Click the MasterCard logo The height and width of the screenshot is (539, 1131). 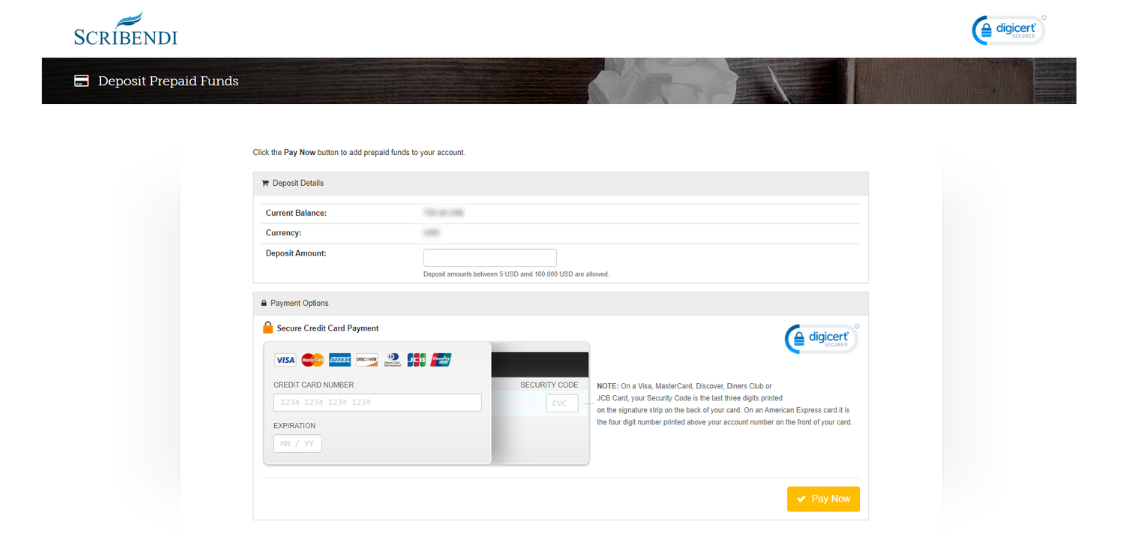pos(312,360)
